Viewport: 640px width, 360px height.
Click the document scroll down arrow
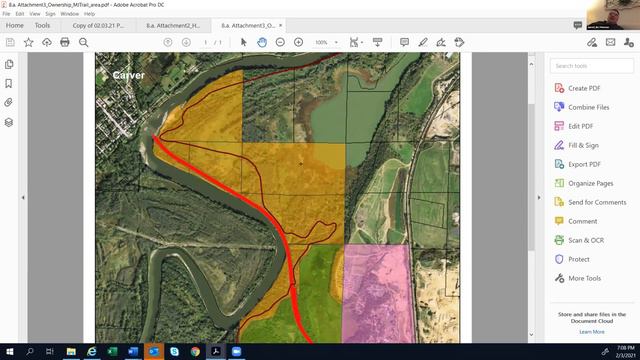(531, 335)
